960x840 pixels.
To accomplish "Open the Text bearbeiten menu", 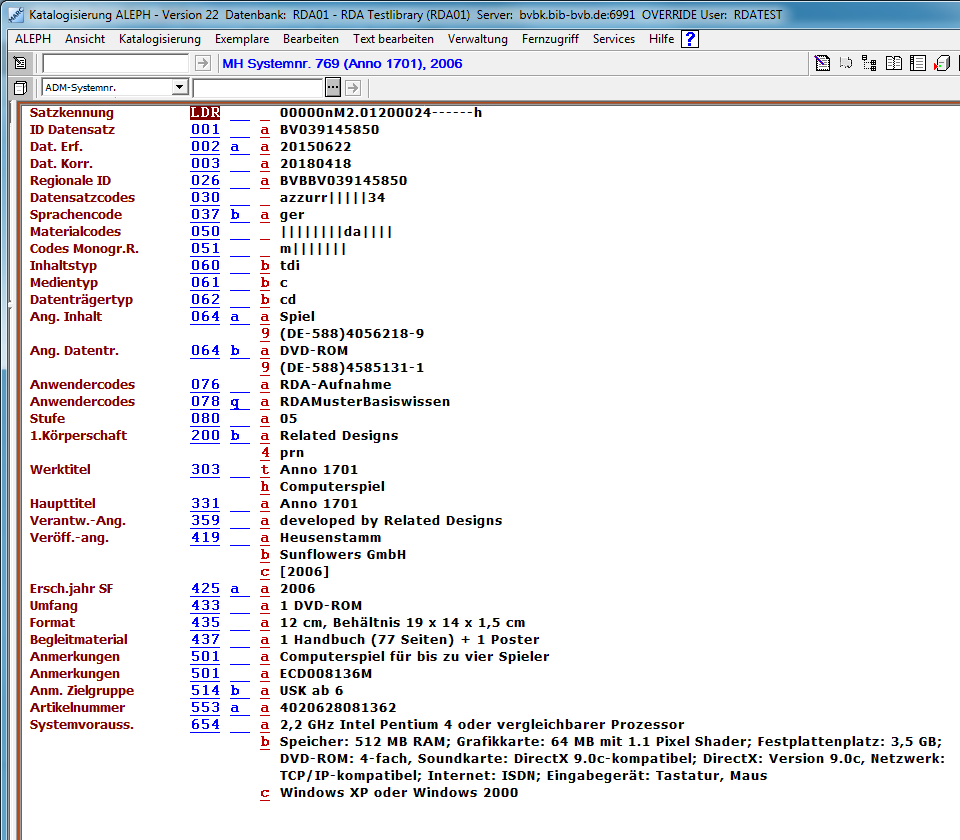I will tap(393, 39).
